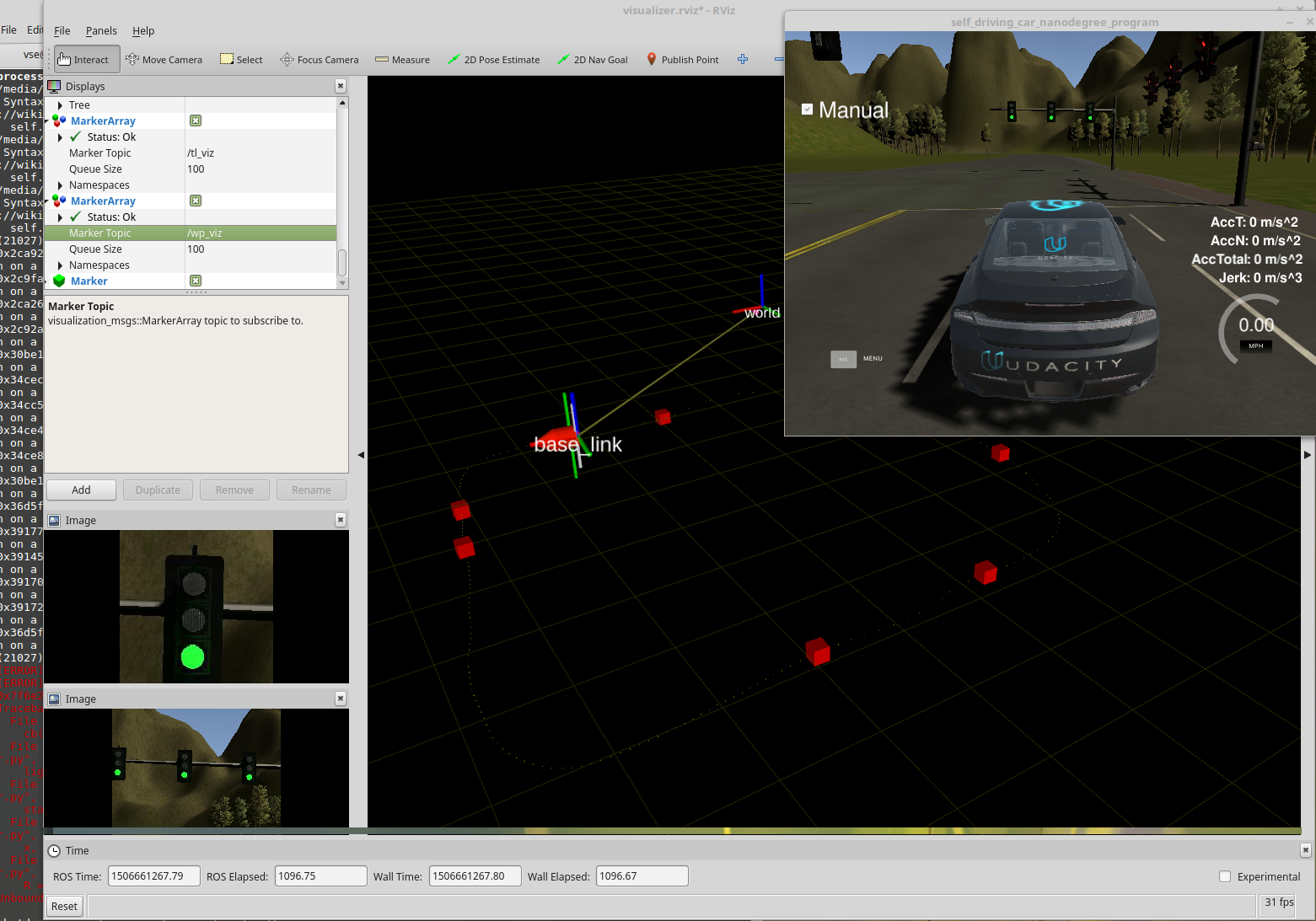Click the MarkerArray icon in the /wp_viz group

59,201
